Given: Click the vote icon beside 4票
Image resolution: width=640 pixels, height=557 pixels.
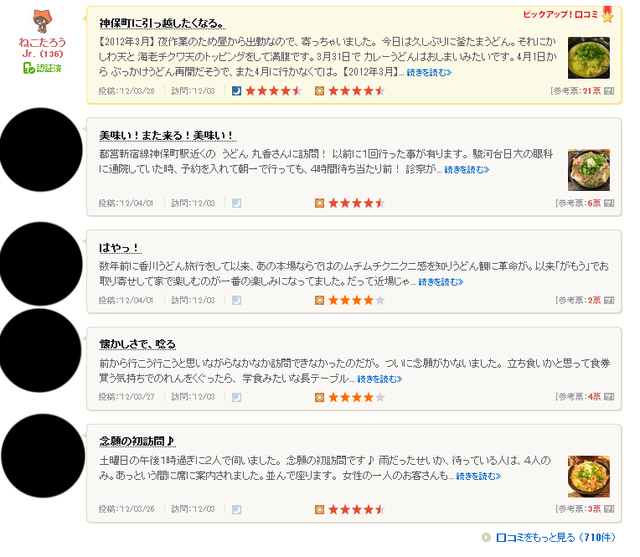Looking at the screenshot, I should 609,397.
